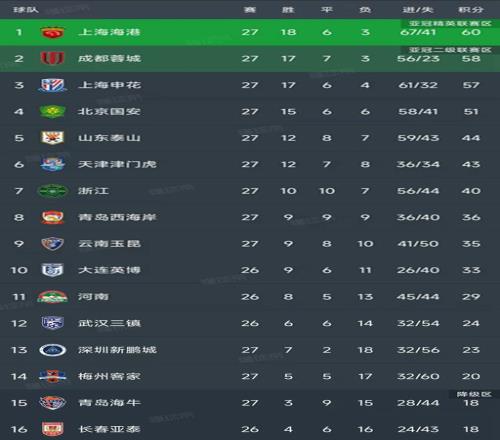
Task: Select the 成都蓉城 team logo
Action: click(x=52, y=58)
